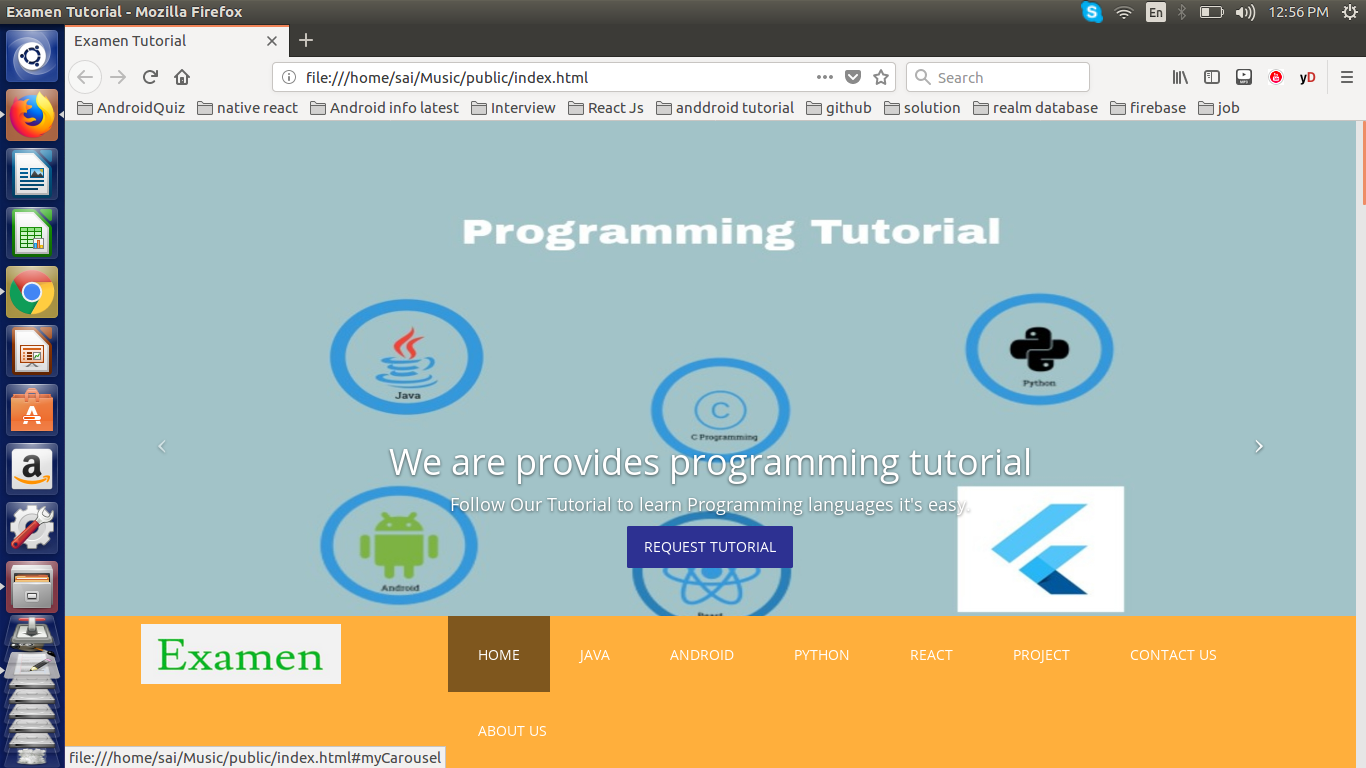
Task: Open the anddroid tutorial bookmark folder
Action: (725, 107)
